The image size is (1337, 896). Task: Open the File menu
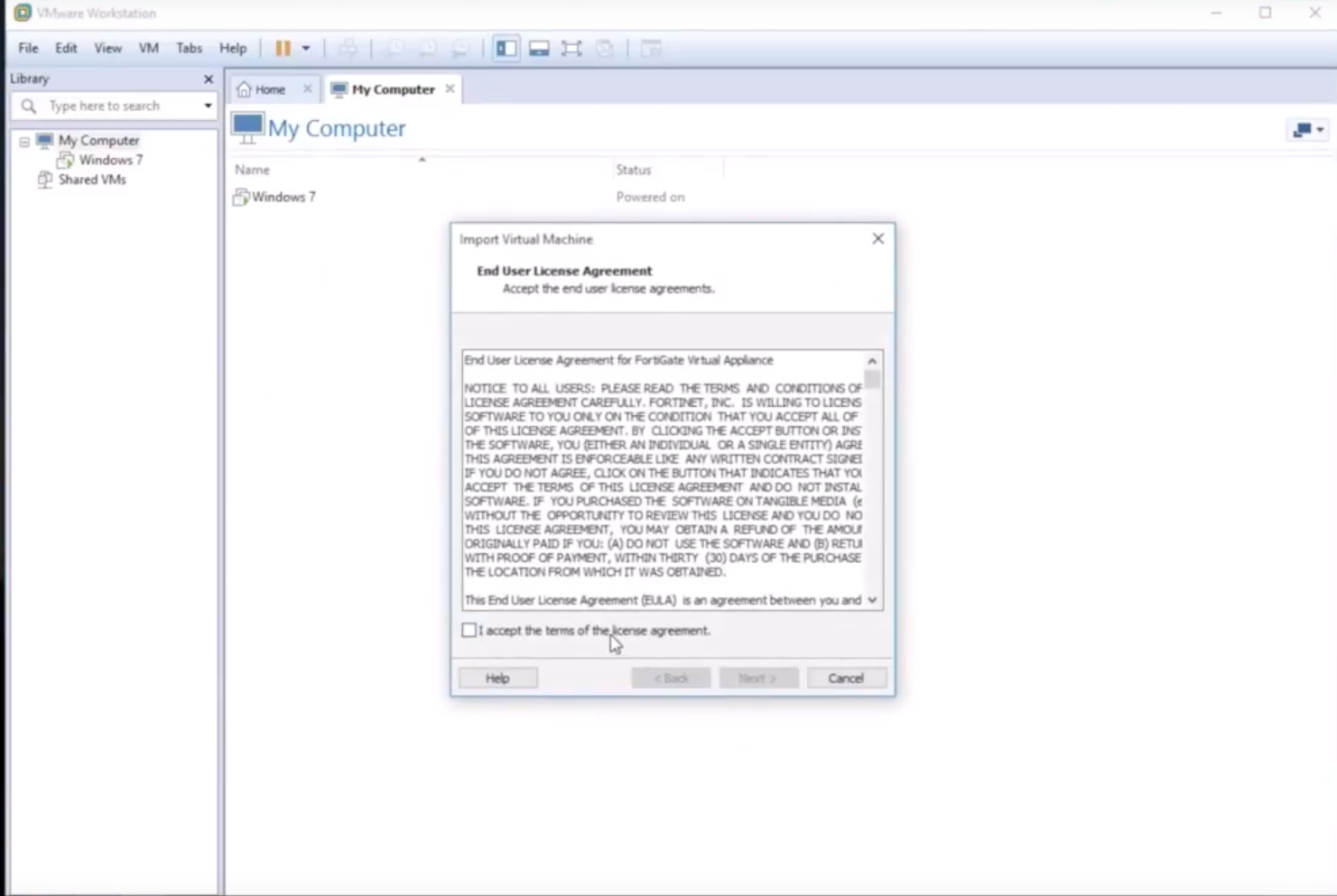pos(28,48)
